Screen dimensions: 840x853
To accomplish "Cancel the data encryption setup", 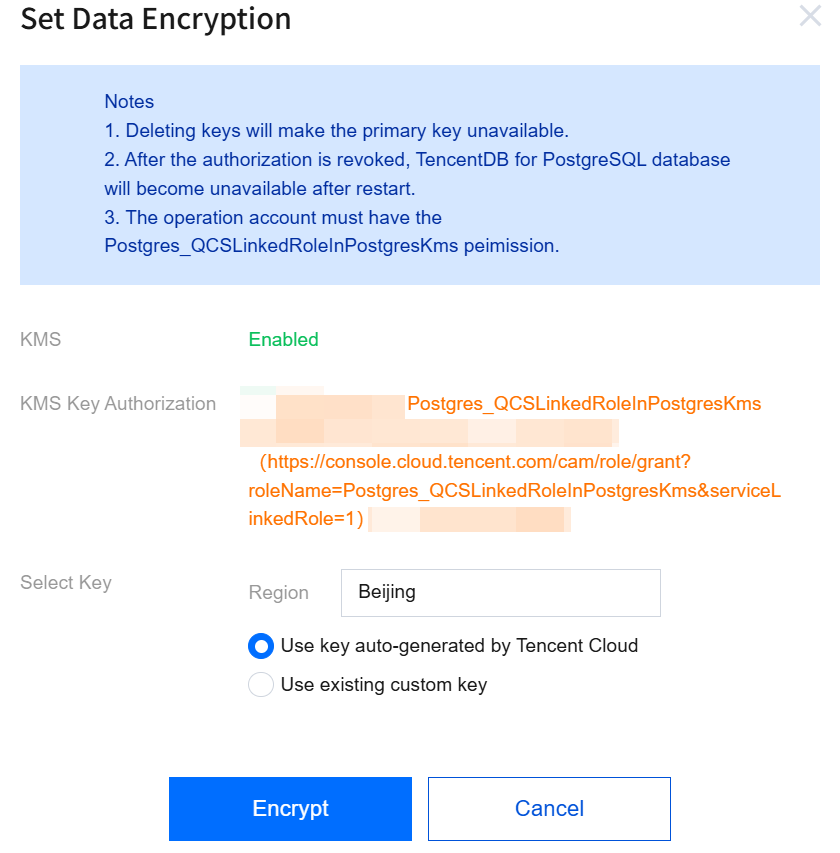I will pyautogui.click(x=549, y=808).
